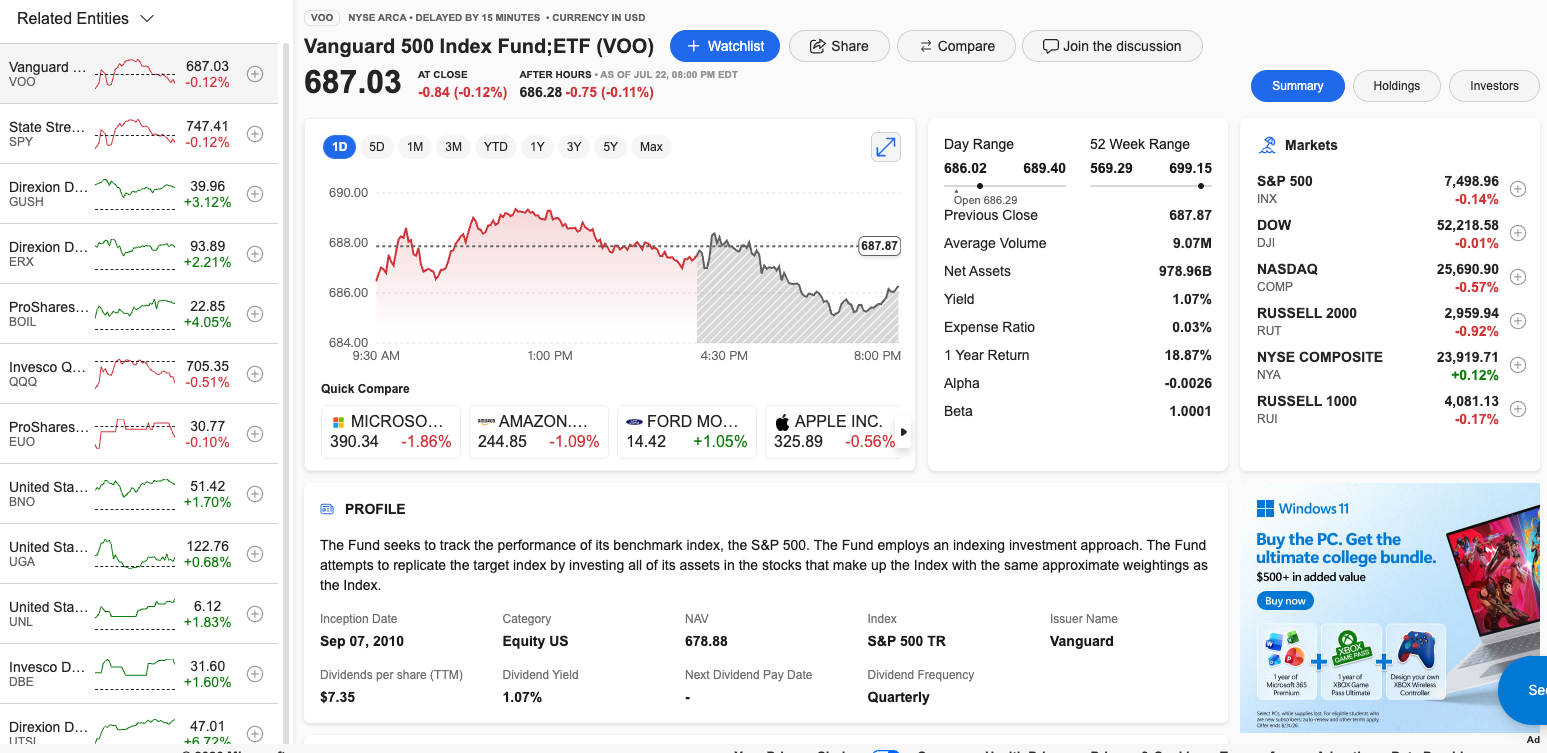The width and height of the screenshot is (1547, 753).
Task: Add UNL row plus icon
Action: pyautogui.click(x=255, y=614)
